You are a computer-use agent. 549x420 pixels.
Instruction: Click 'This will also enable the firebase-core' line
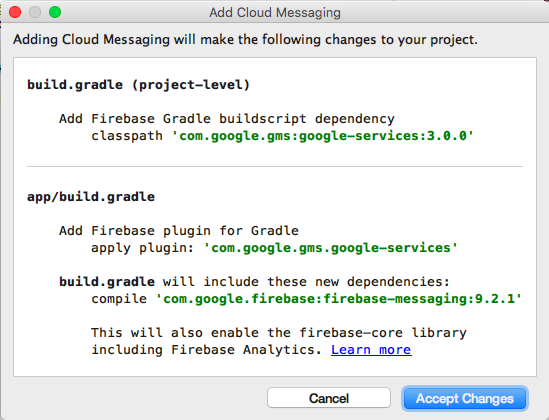(x=279, y=332)
